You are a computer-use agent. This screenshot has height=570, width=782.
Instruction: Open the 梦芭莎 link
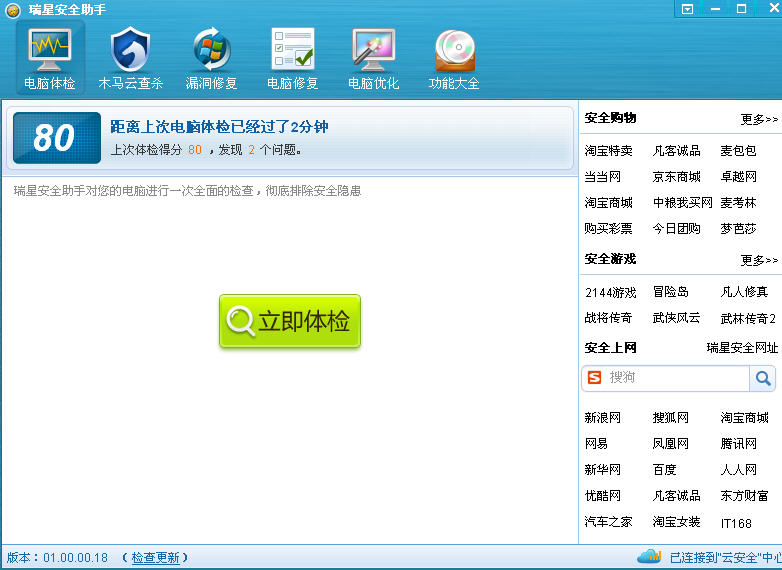click(738, 228)
